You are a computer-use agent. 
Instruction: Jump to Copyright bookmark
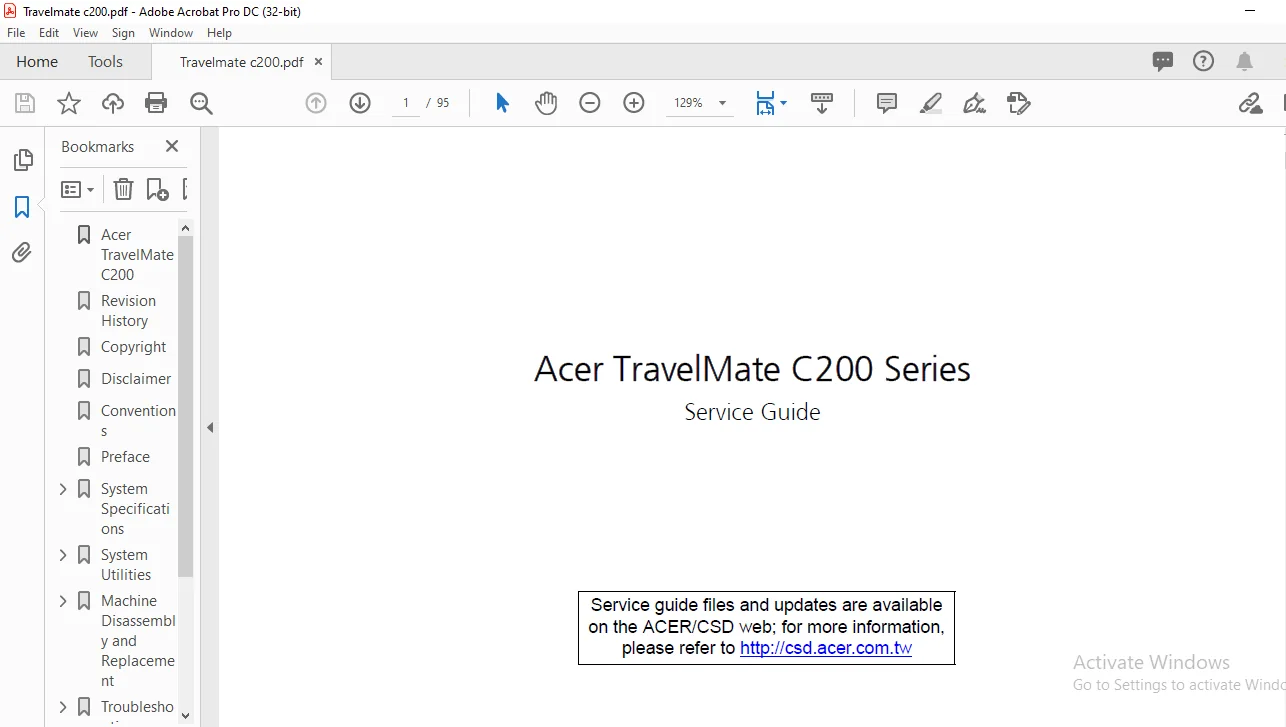pyautogui.click(x=133, y=347)
